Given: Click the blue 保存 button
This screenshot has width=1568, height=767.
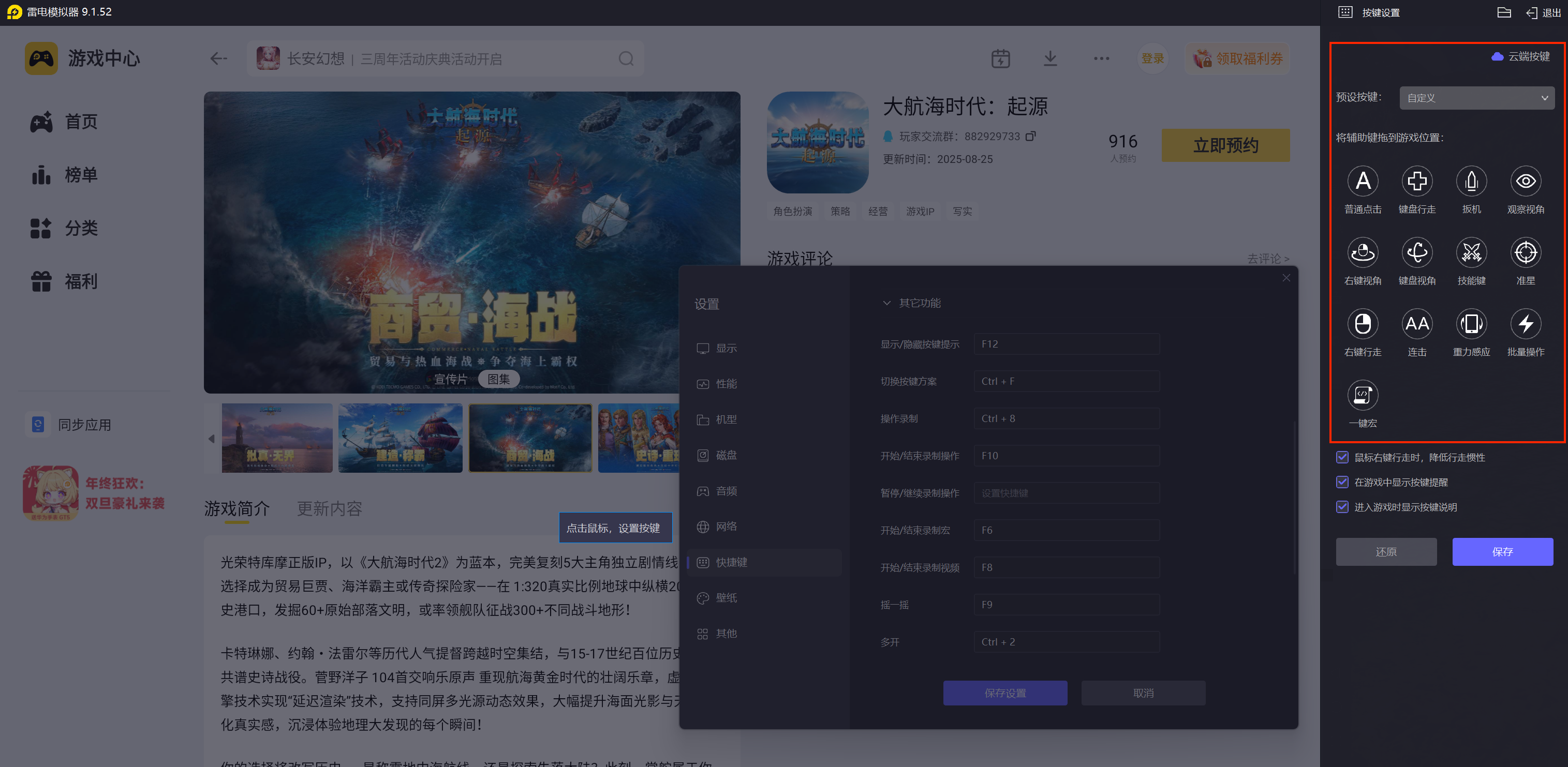Looking at the screenshot, I should 1502,551.
